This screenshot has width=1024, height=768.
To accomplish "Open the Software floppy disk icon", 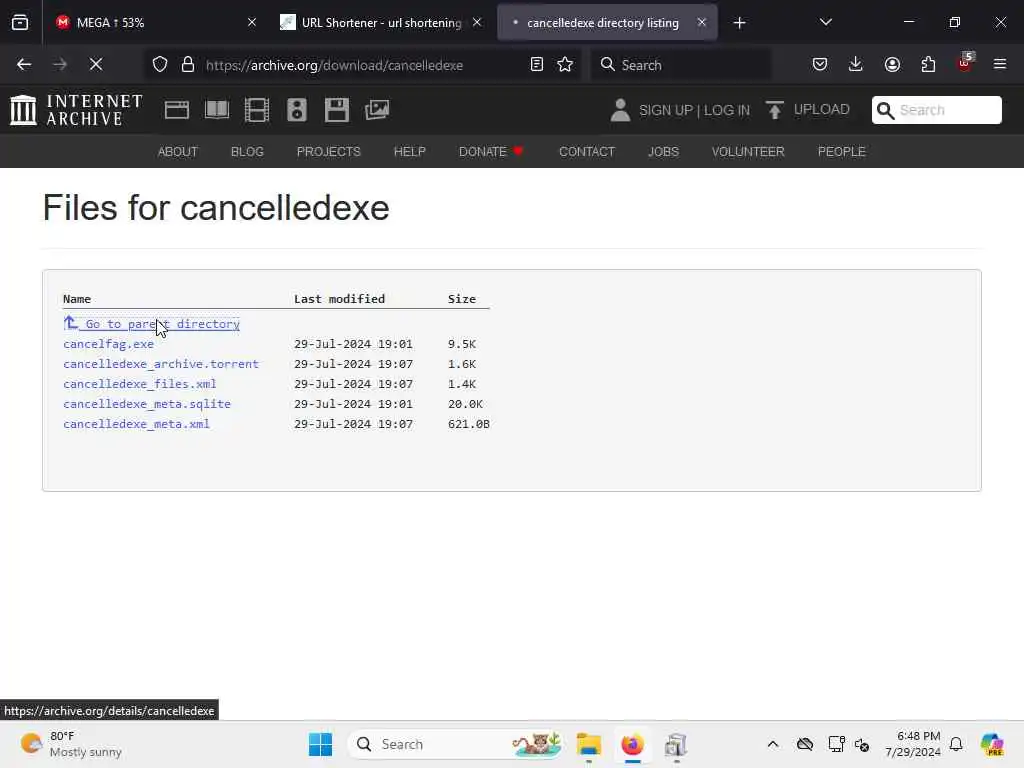I will (337, 110).
